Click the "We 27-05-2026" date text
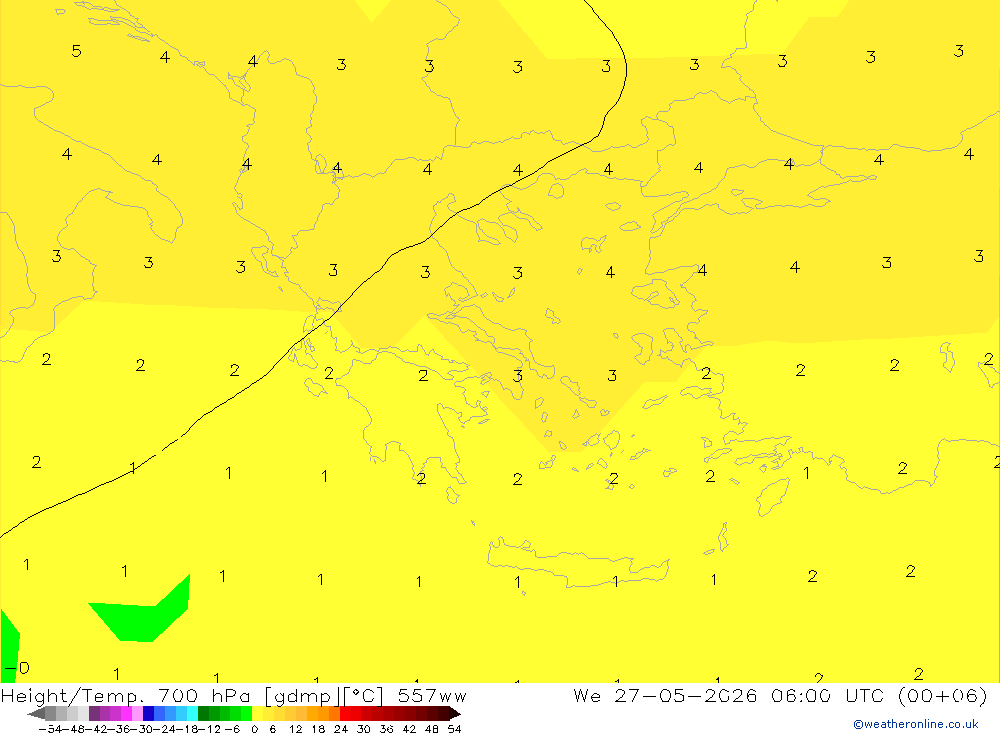Viewport: 1000px width, 733px height. (665, 695)
